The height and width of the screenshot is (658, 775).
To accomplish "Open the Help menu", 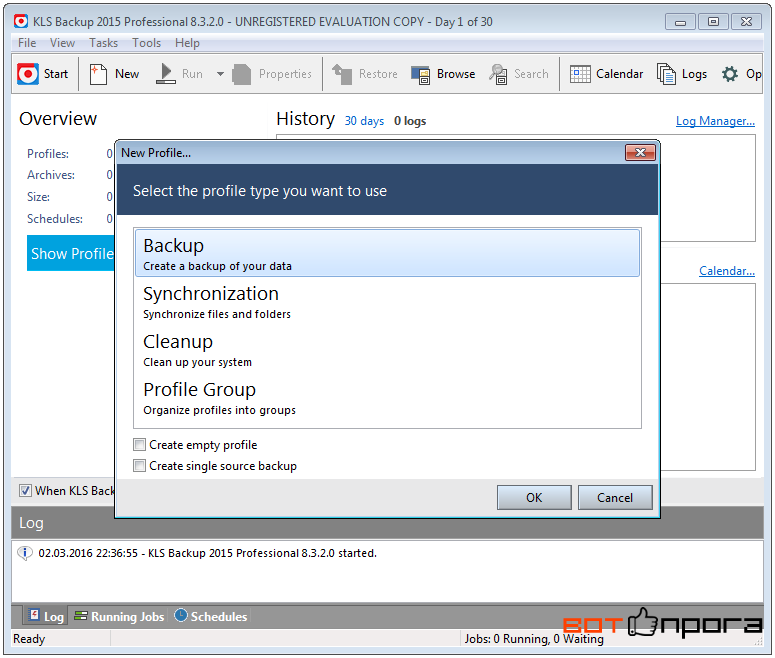I will point(187,43).
